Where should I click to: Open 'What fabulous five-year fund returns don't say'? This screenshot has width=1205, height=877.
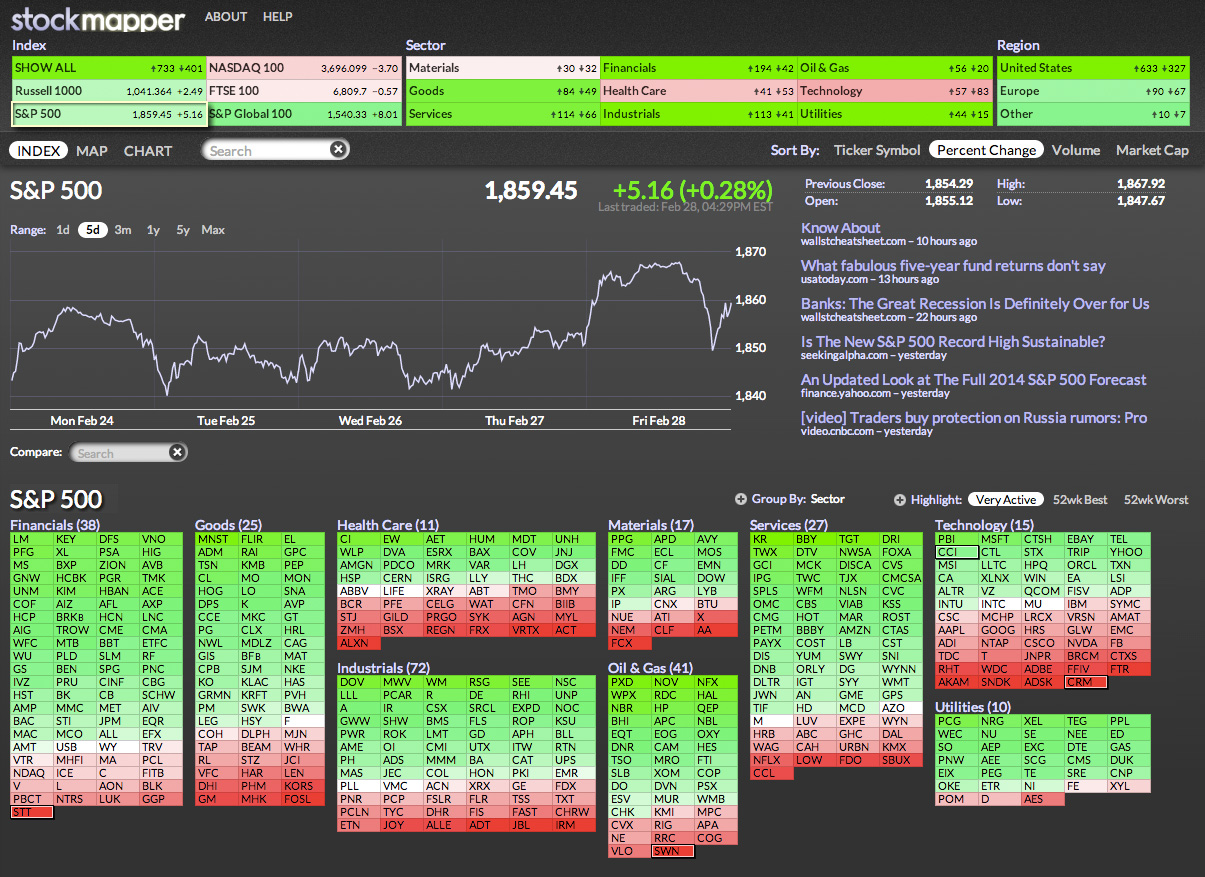[x=953, y=266]
